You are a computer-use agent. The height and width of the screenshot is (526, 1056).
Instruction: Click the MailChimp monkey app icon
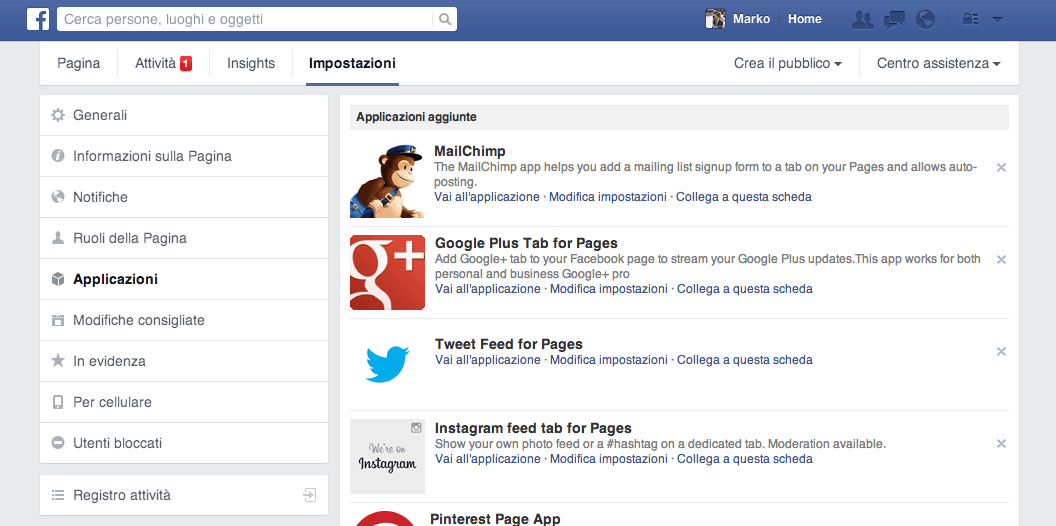387,180
